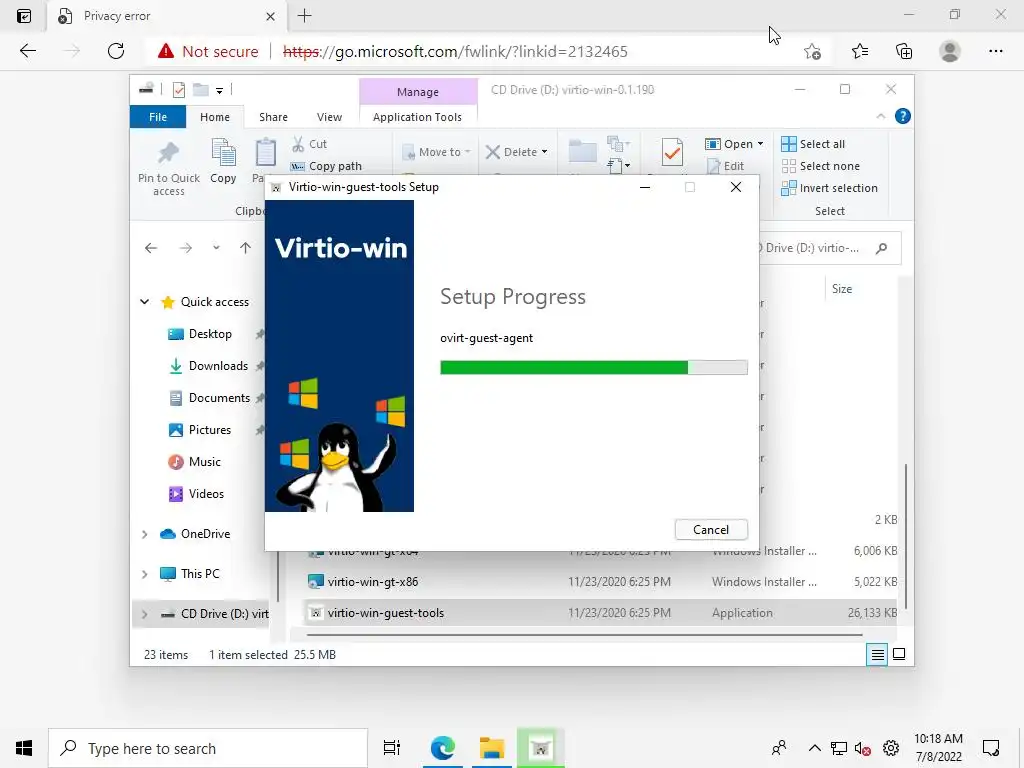Viewport: 1024px width, 768px height.
Task: Select the virtio-win-guest-tools file row
Action: pyautogui.click(x=601, y=613)
